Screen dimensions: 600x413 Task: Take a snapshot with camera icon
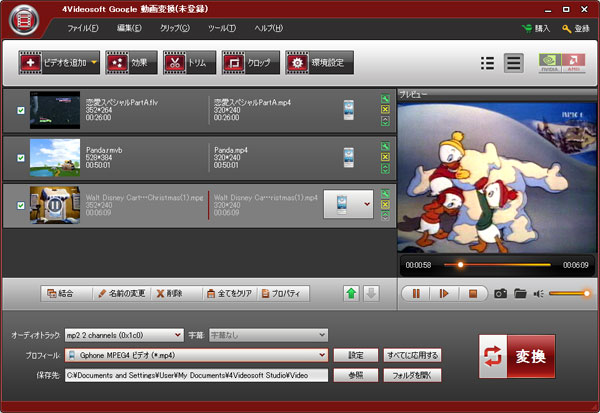tap(500, 294)
